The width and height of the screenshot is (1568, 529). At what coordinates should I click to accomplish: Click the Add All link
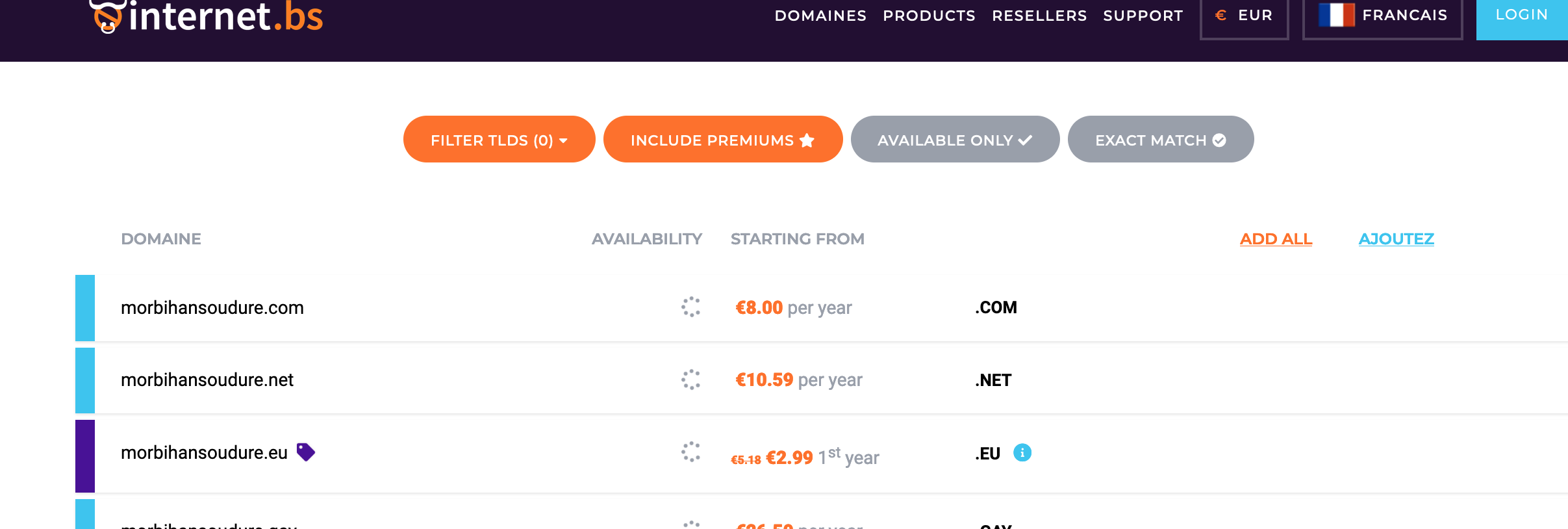click(1276, 239)
